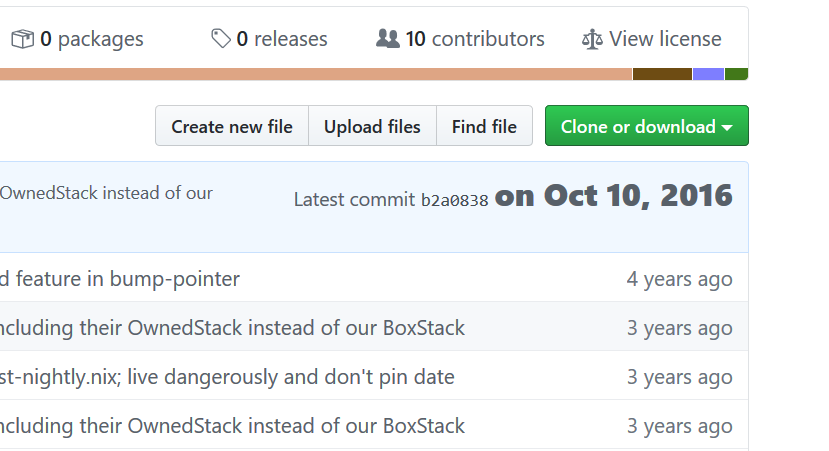Viewport: 829px width, 451px height.
Task: Open the 'View license' link
Action: [x=665, y=39]
